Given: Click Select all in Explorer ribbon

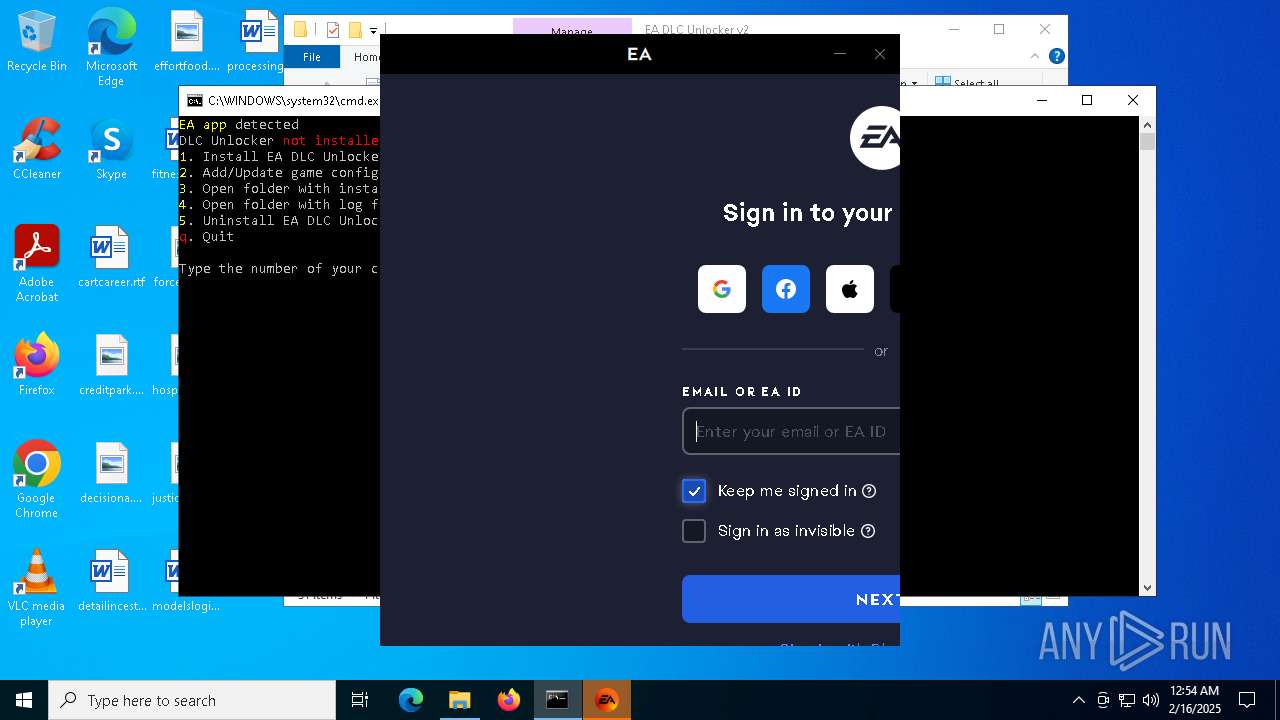Looking at the screenshot, I should [x=966, y=83].
